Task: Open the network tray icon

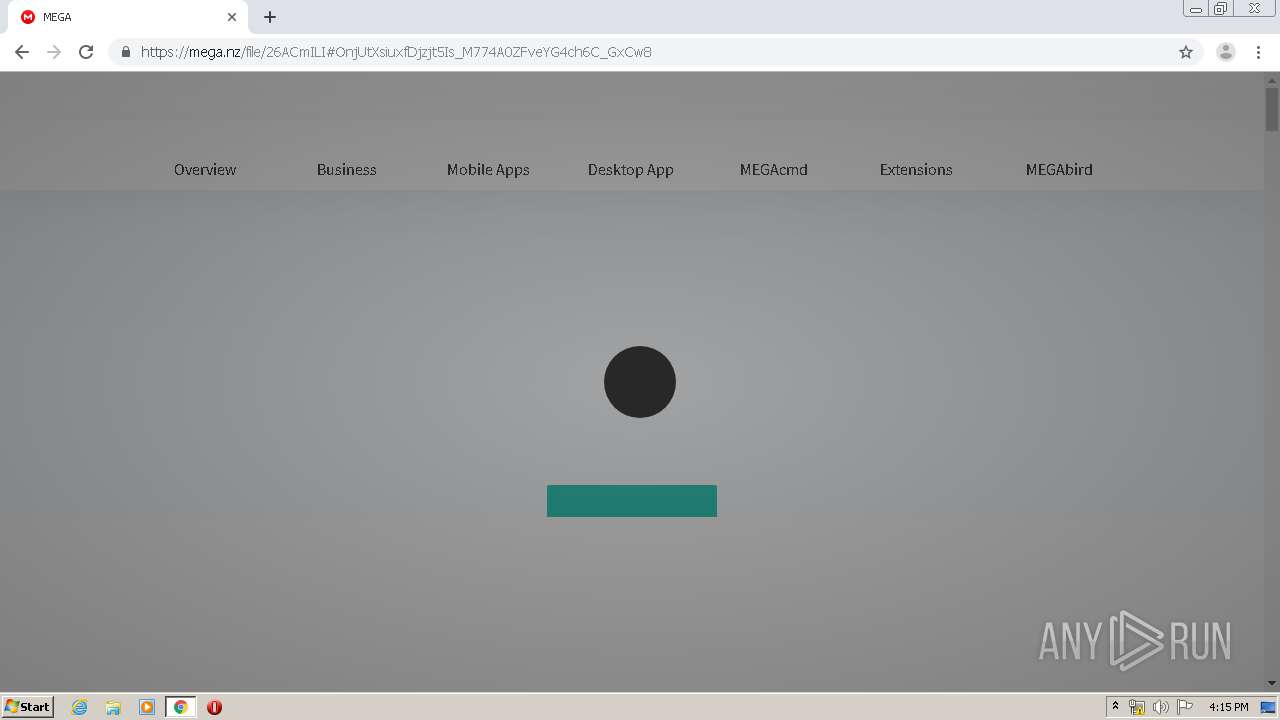Action: 1137,707
